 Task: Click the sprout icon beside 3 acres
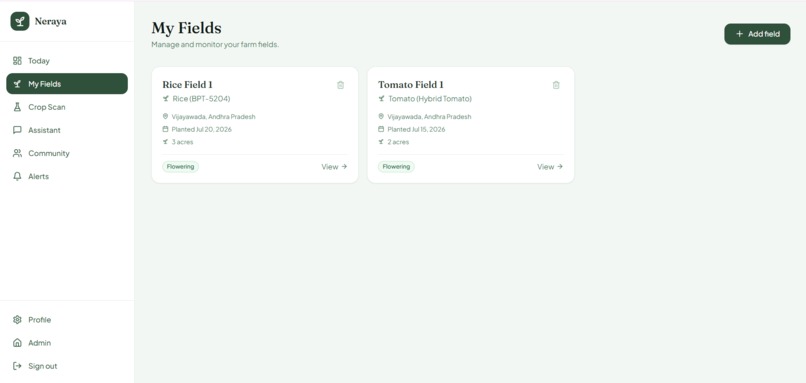point(166,141)
